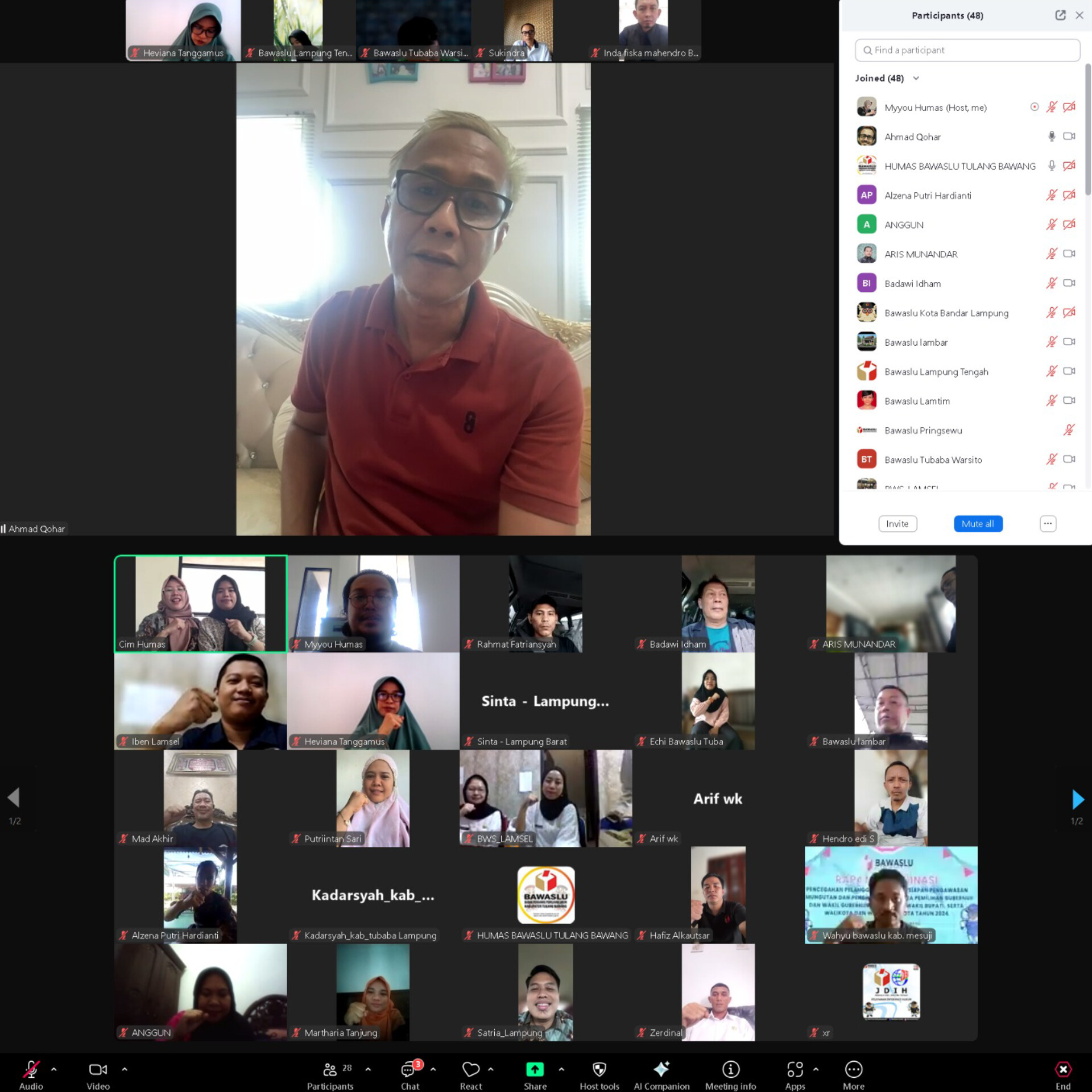
Task: Pop out the Participants panel
Action: (x=1060, y=15)
